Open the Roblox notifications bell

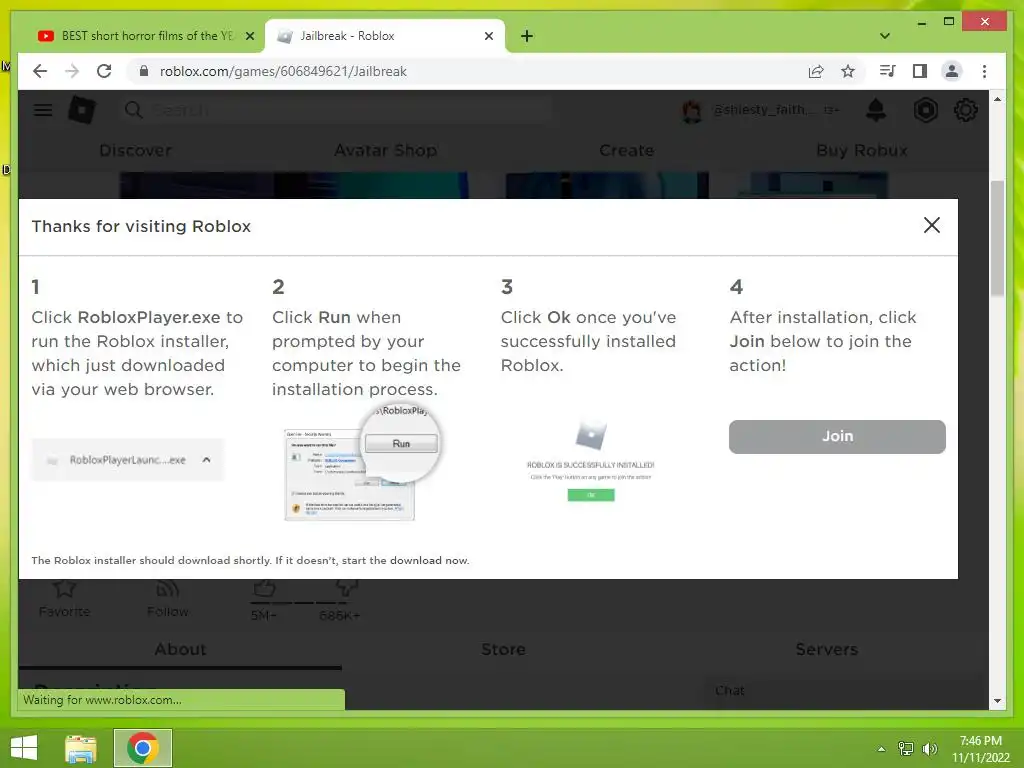click(876, 110)
